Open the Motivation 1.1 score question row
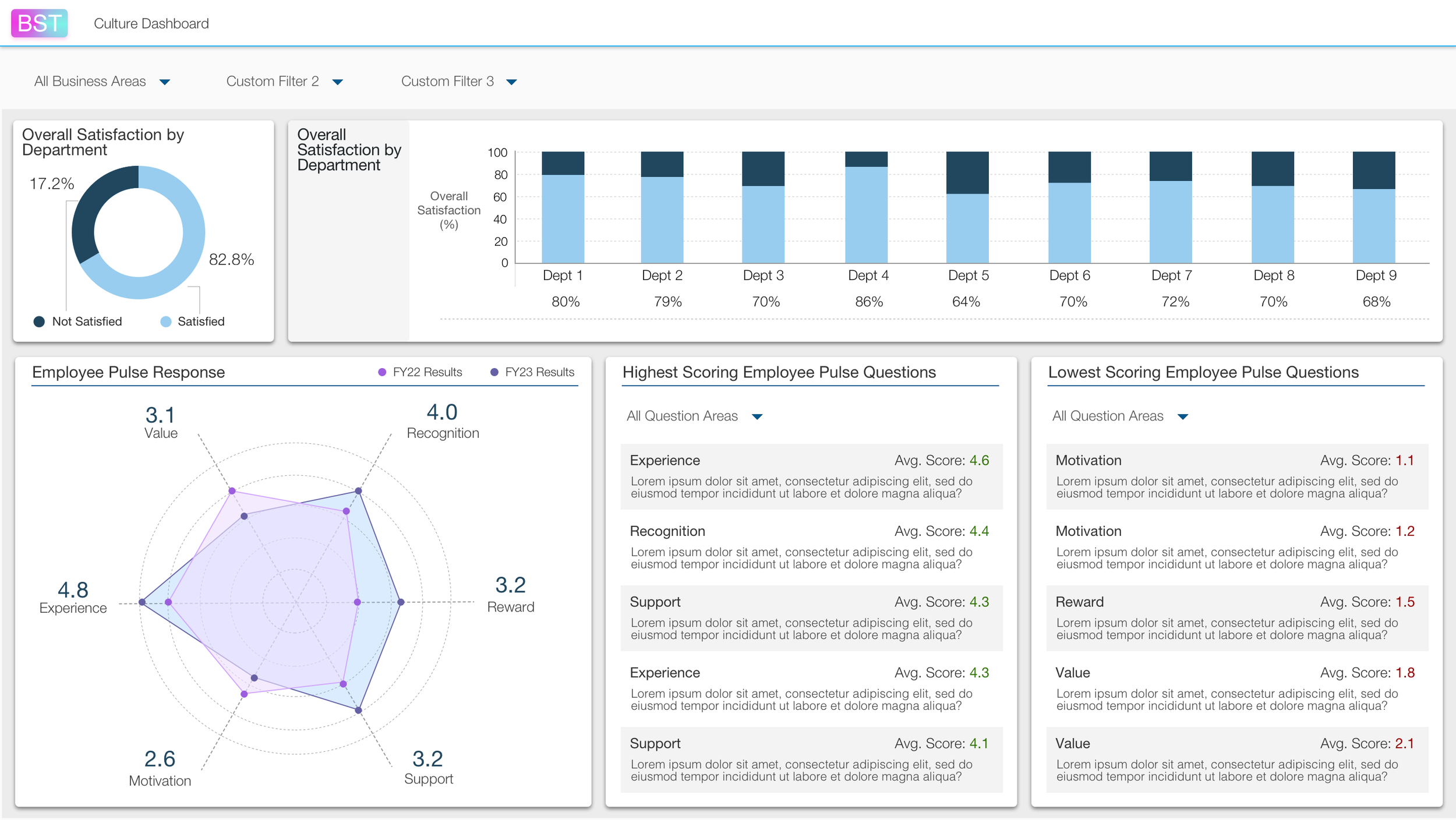The image size is (1456, 820). (x=1236, y=476)
